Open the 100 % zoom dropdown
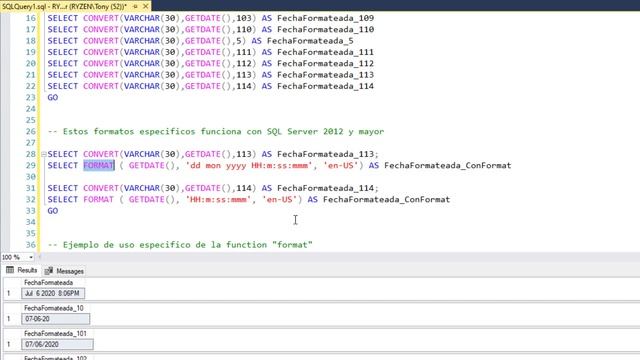This screenshot has width=640, height=360. click(31, 257)
